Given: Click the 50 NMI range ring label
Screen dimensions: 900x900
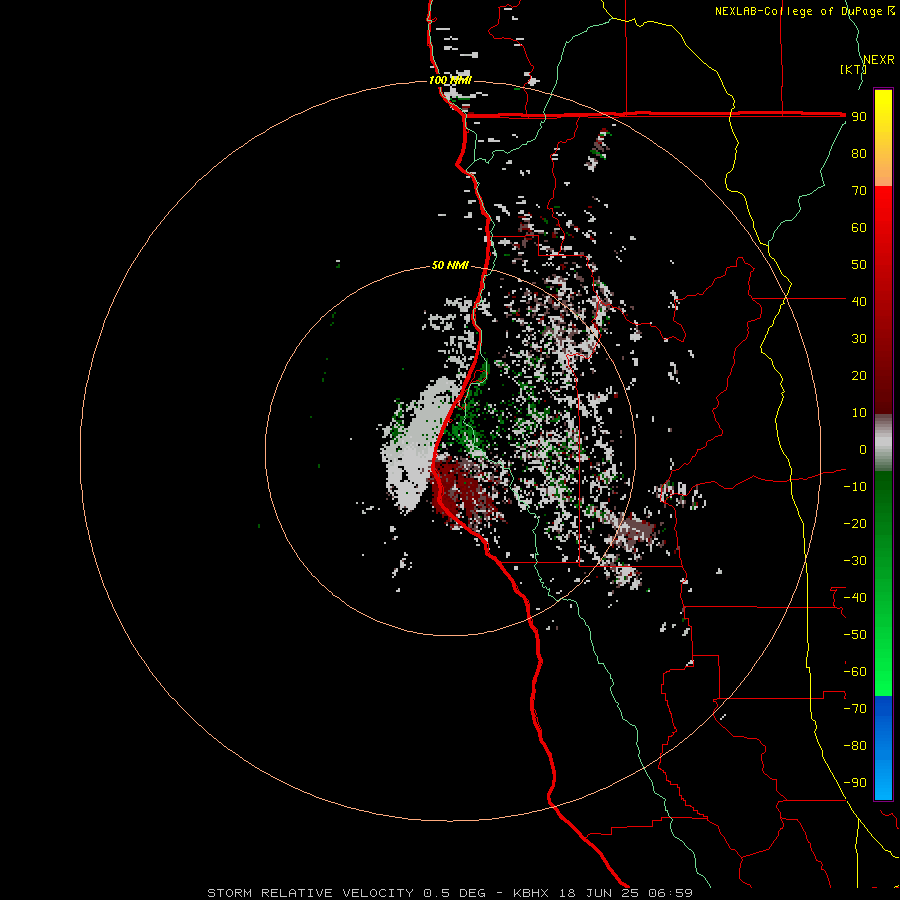Looking at the screenshot, I should coord(450,265).
